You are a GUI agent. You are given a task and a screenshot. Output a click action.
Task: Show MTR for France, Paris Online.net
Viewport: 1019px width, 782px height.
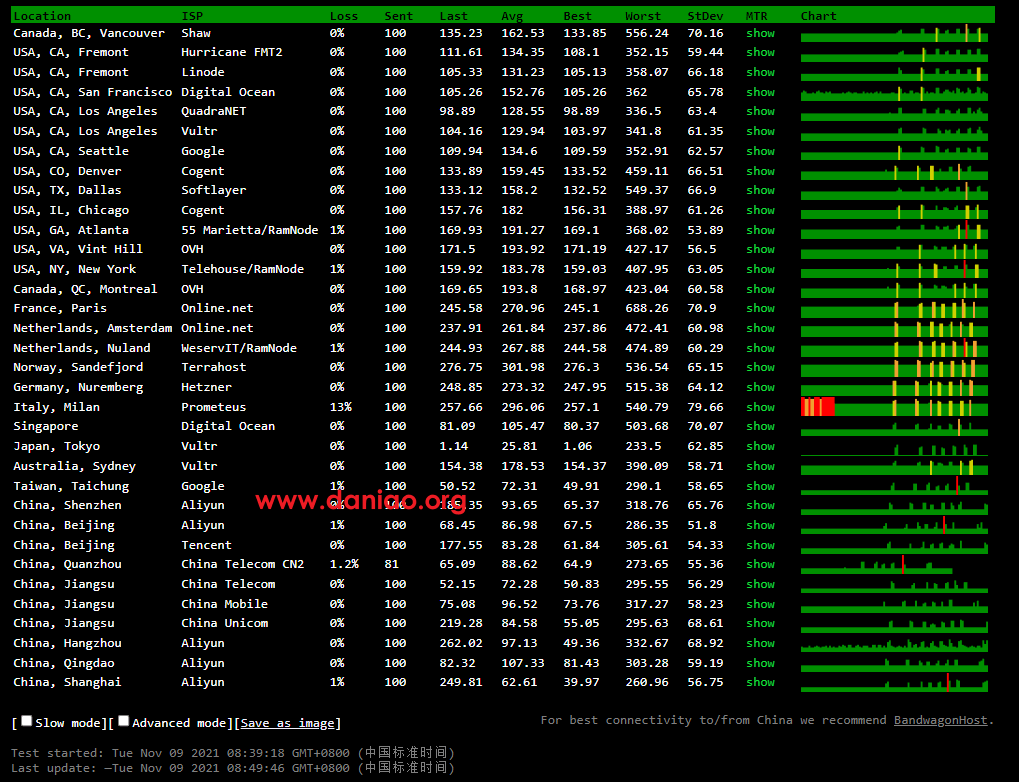760,308
